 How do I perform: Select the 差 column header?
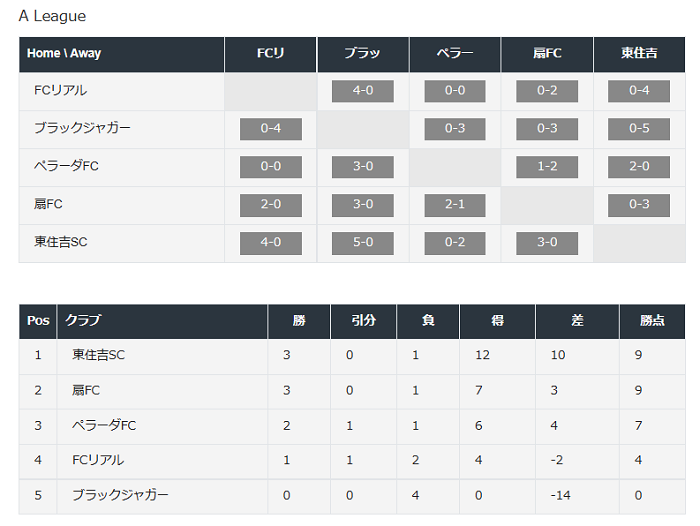pyautogui.click(x=577, y=321)
